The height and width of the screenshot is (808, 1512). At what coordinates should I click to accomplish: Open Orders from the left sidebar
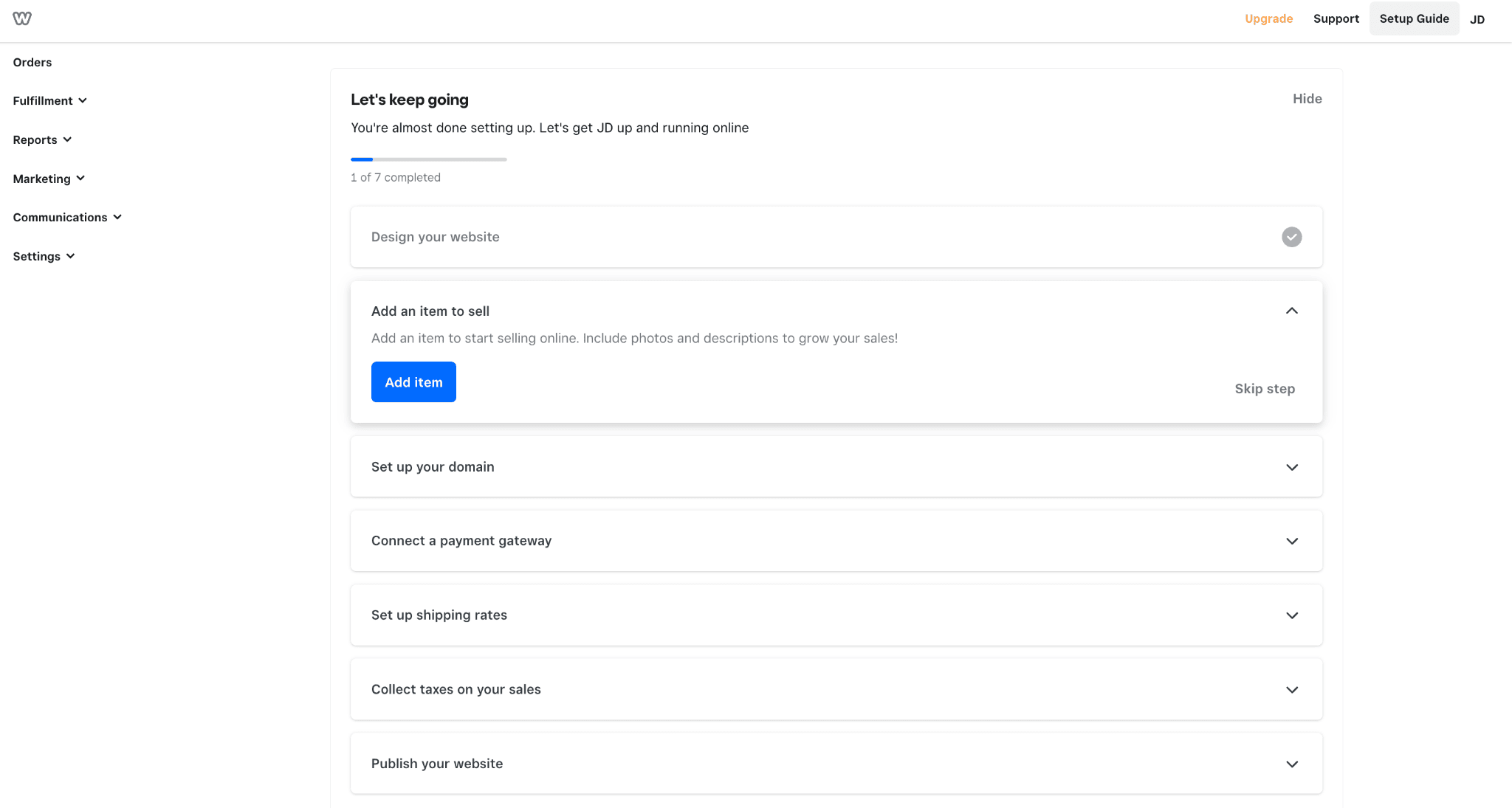tap(32, 62)
